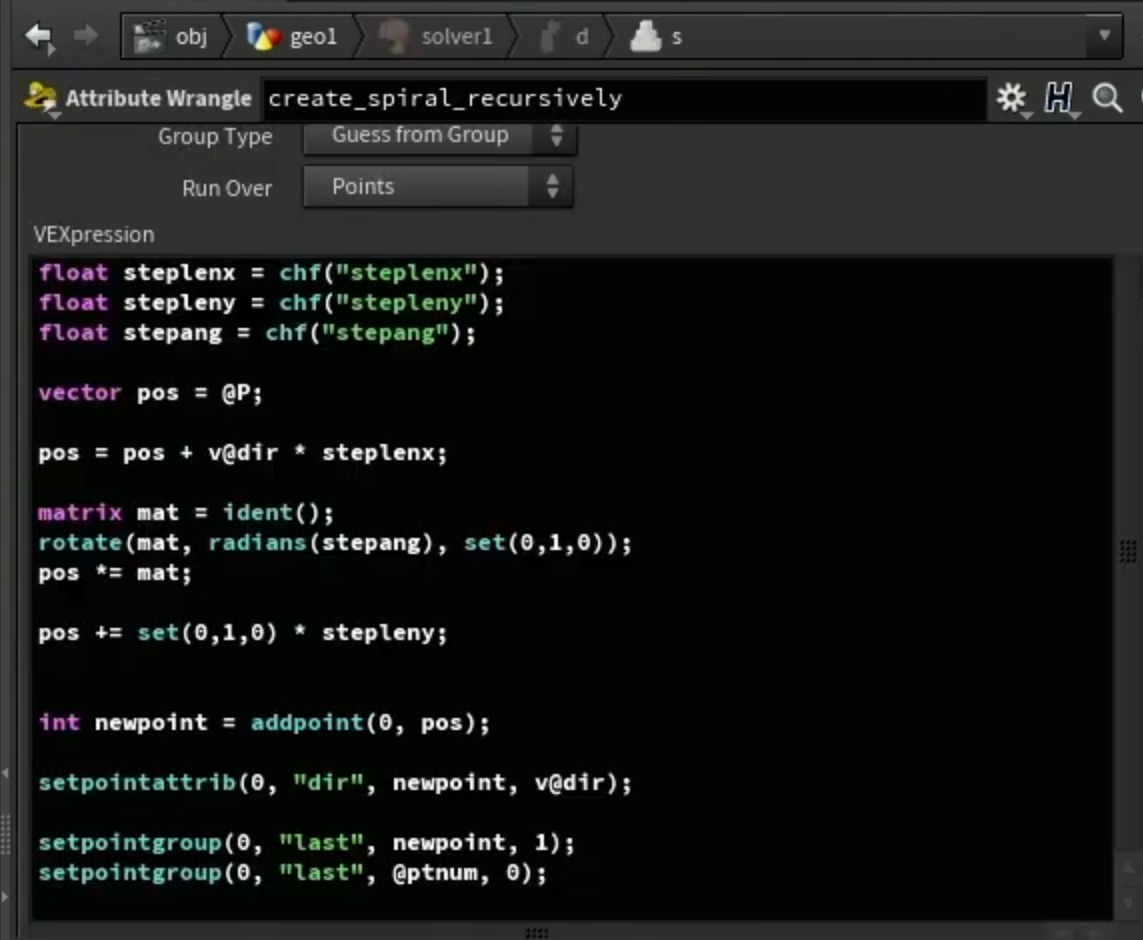Go to solver1 in the network path
1143x940 pixels.
coord(436,36)
